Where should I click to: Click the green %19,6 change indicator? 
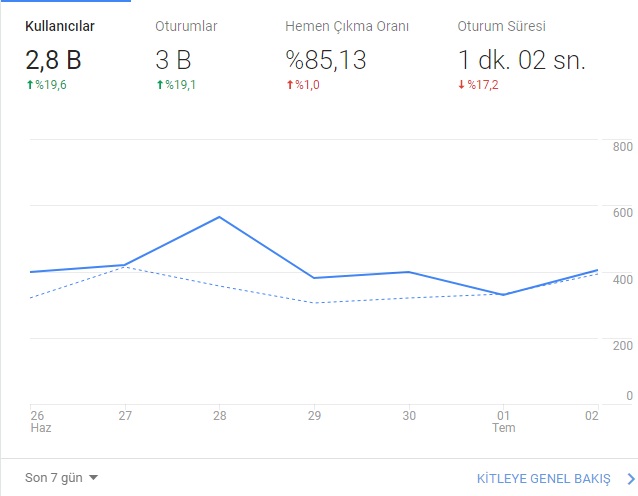tap(46, 85)
